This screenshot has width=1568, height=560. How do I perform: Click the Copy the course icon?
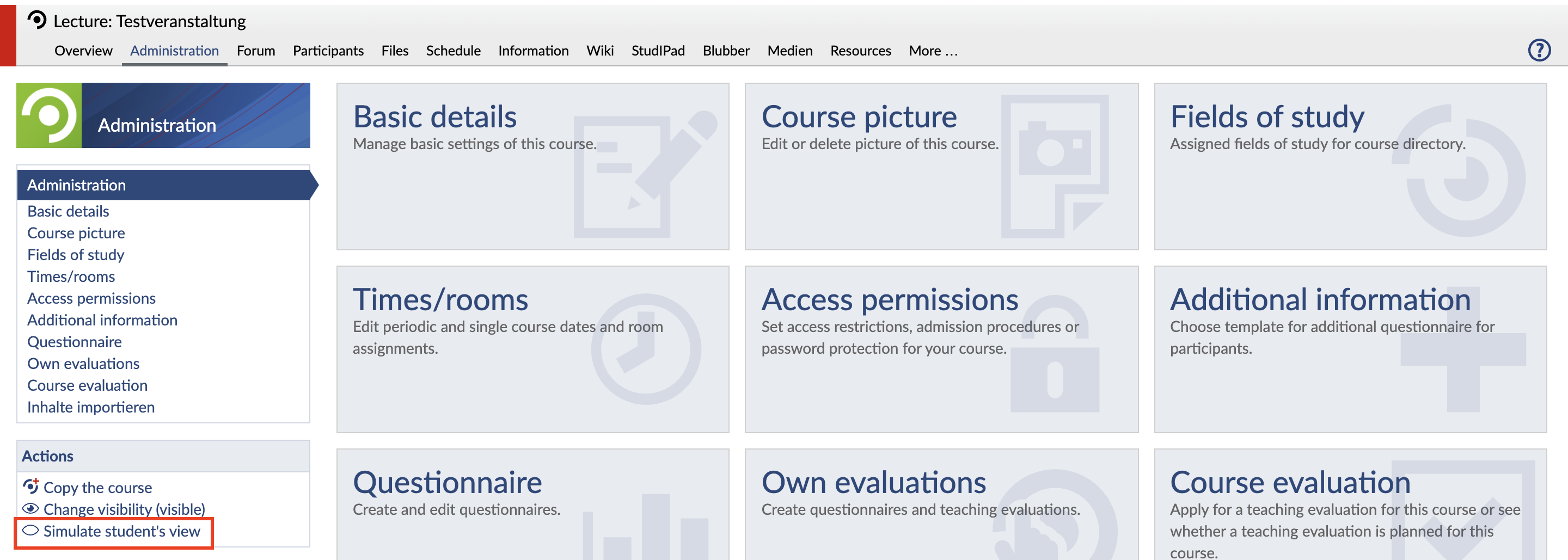tap(30, 487)
